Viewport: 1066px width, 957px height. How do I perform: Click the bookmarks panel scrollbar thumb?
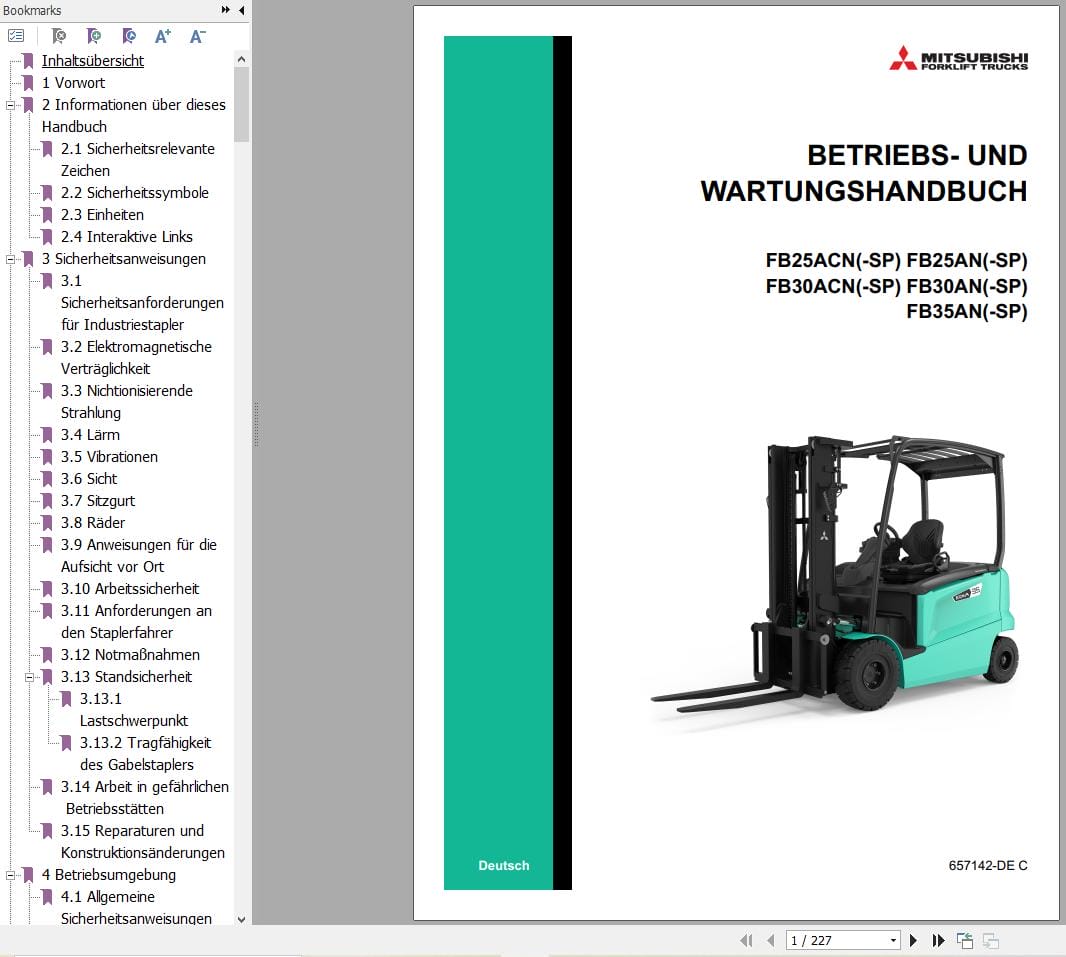click(x=241, y=104)
